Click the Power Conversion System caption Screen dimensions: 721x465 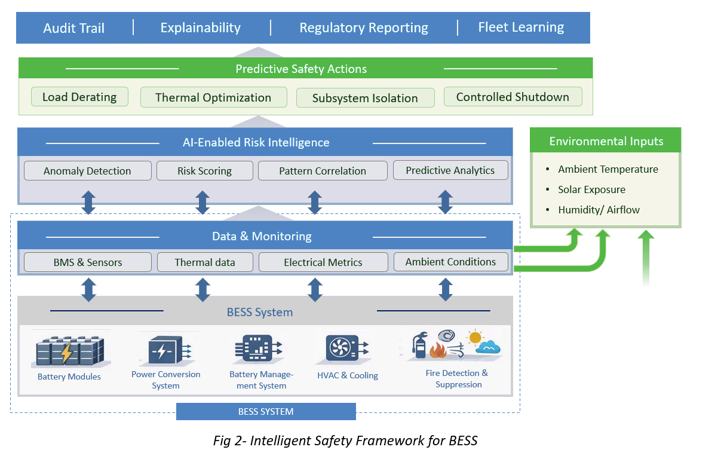point(166,380)
